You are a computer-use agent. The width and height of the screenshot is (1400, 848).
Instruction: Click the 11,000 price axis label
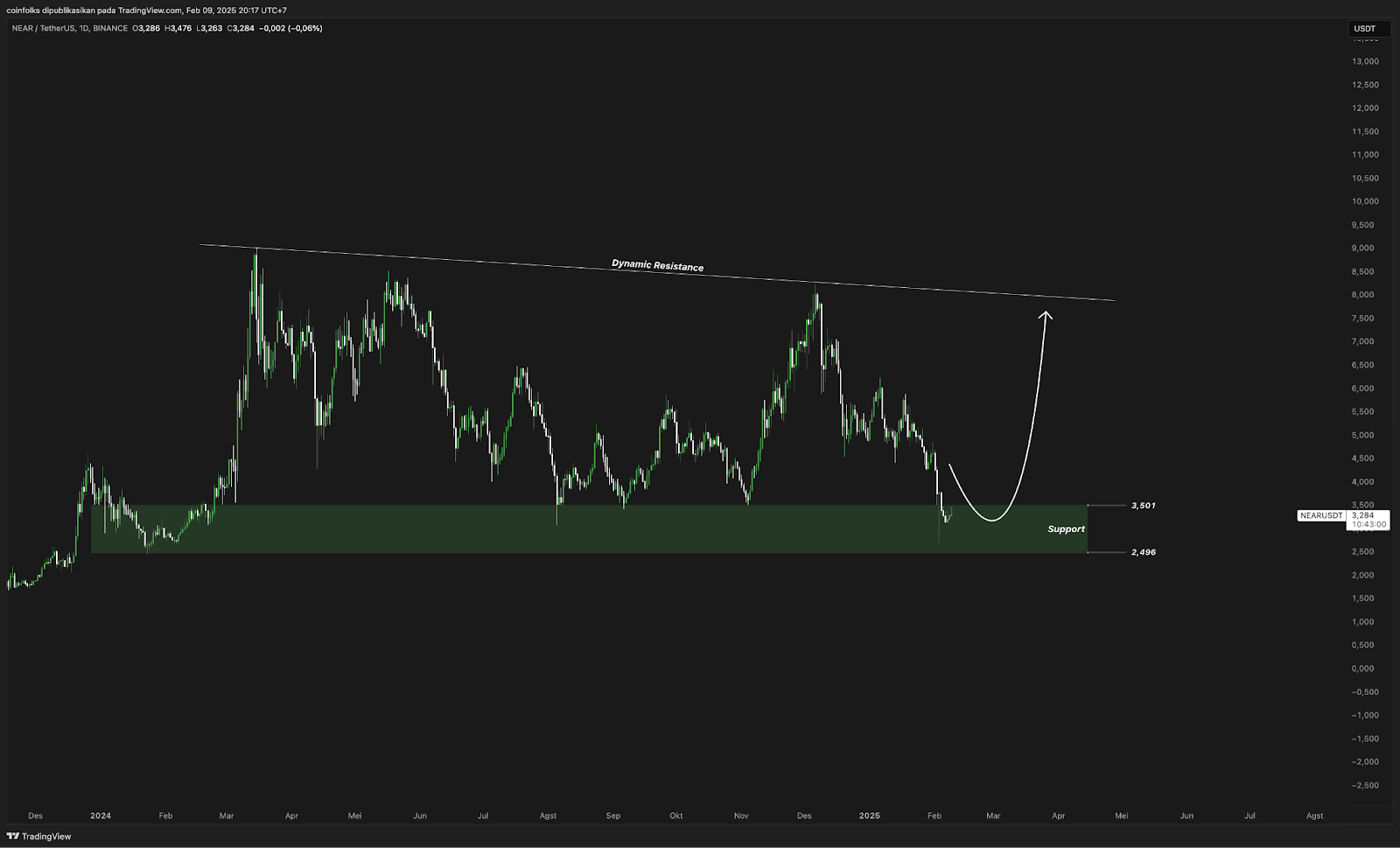1365,155
